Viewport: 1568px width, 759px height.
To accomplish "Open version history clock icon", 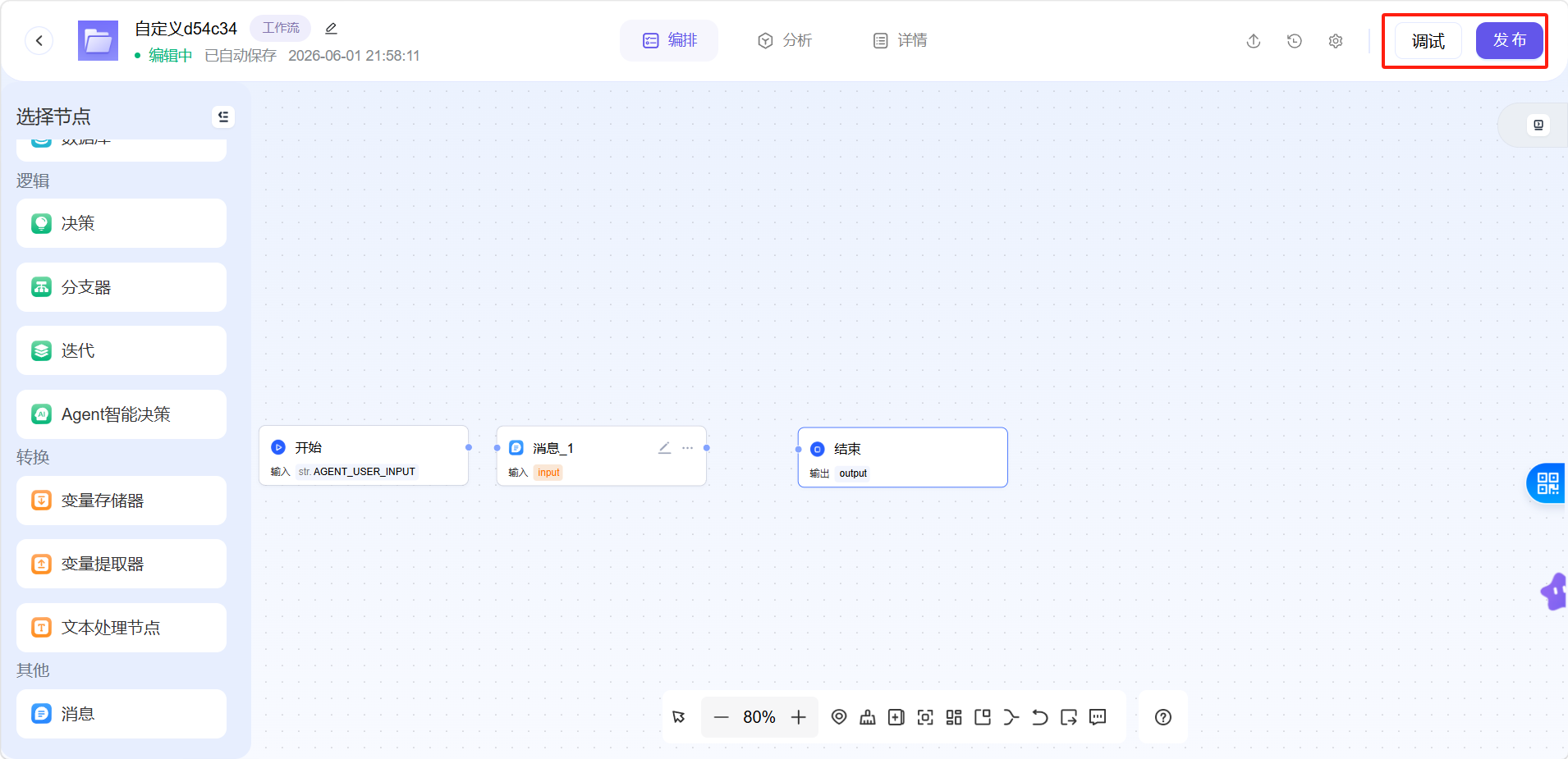I will pos(1295,41).
